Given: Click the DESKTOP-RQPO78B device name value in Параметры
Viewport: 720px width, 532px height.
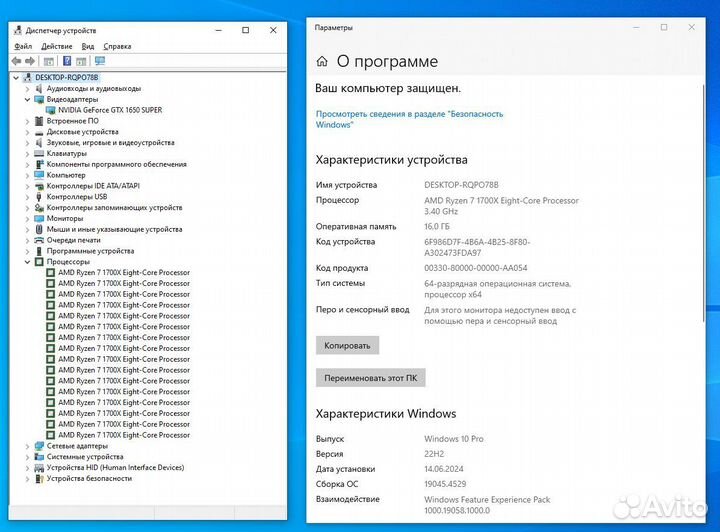Looking at the screenshot, I should tap(461, 185).
